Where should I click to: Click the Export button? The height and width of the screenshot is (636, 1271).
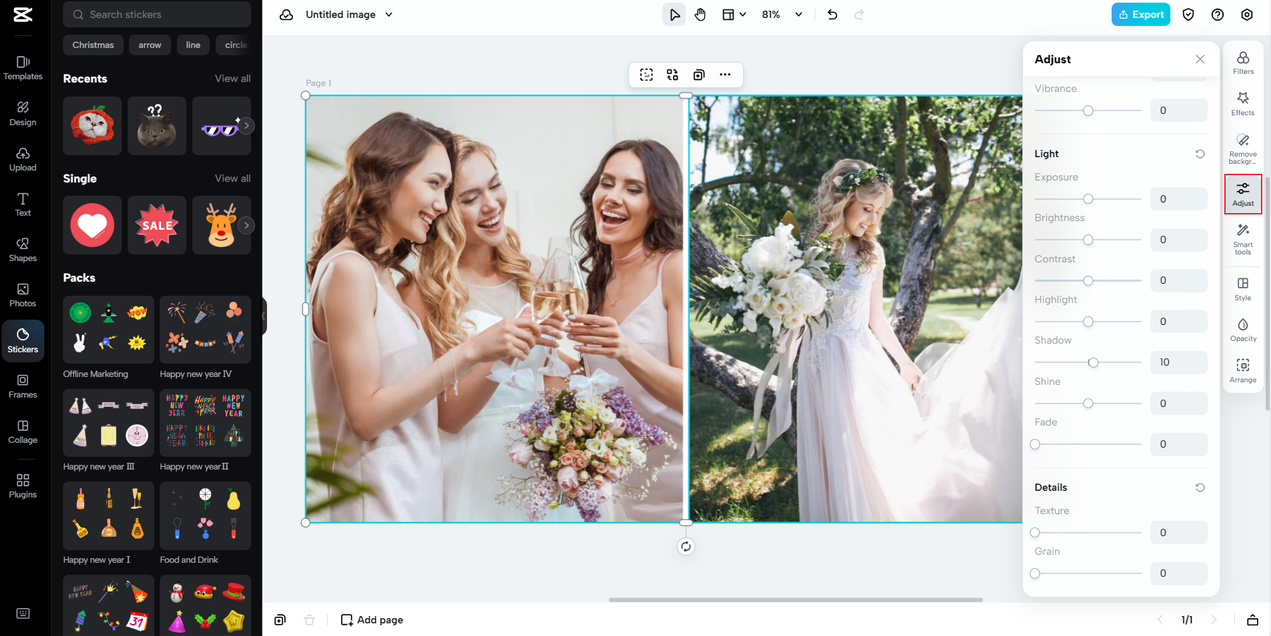click(1140, 15)
